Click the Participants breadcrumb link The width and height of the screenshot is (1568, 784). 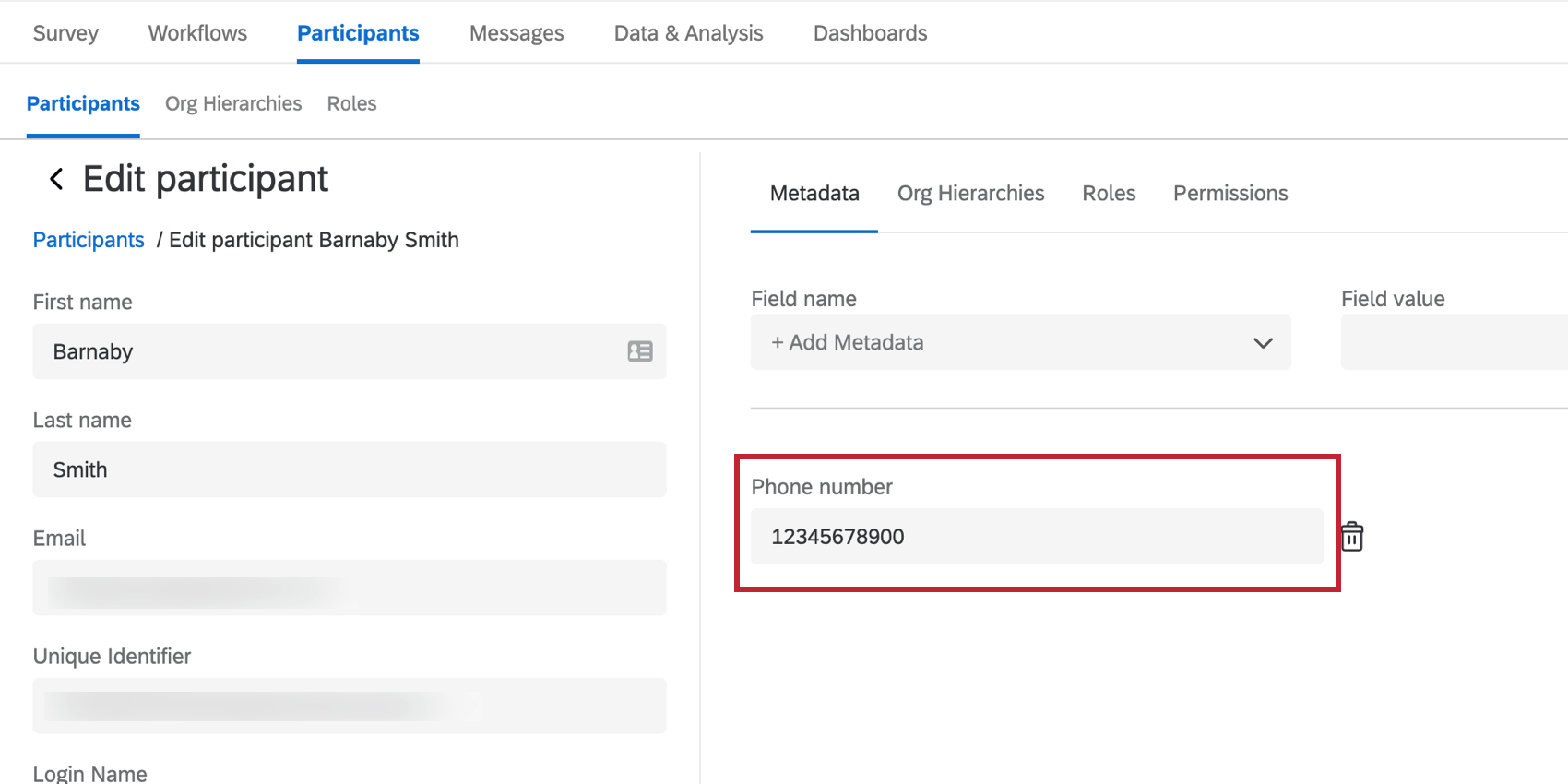click(89, 240)
